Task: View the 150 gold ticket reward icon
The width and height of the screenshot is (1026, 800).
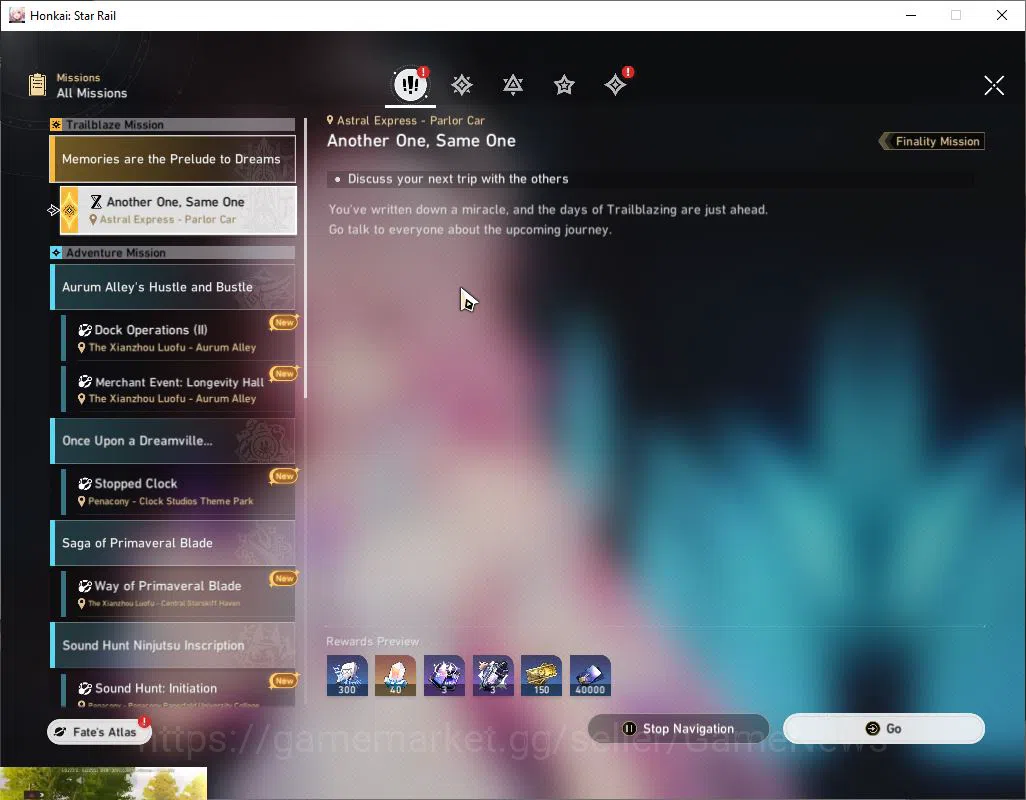Action: 541,675
